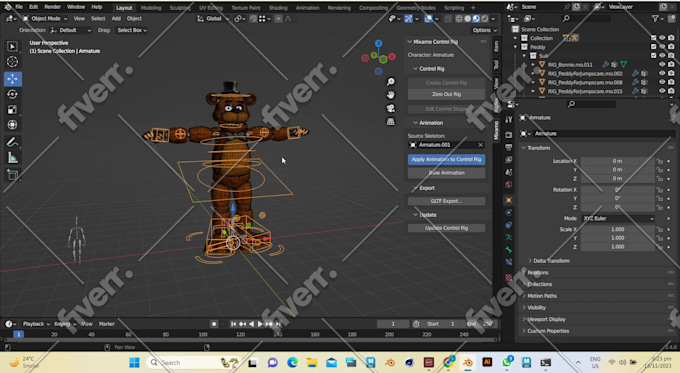The width and height of the screenshot is (680, 373).
Task: Click the Zero Out Rig button
Action: coord(446,94)
